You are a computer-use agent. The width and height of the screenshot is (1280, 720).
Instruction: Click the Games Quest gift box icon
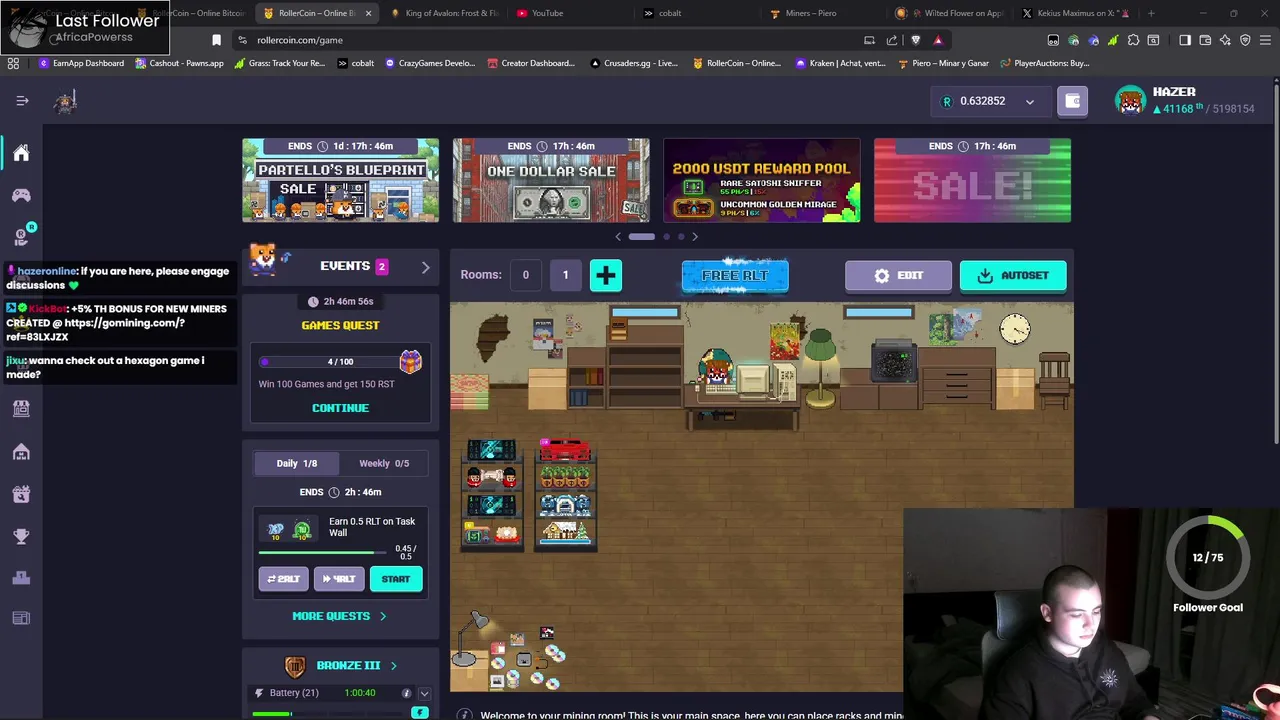410,361
